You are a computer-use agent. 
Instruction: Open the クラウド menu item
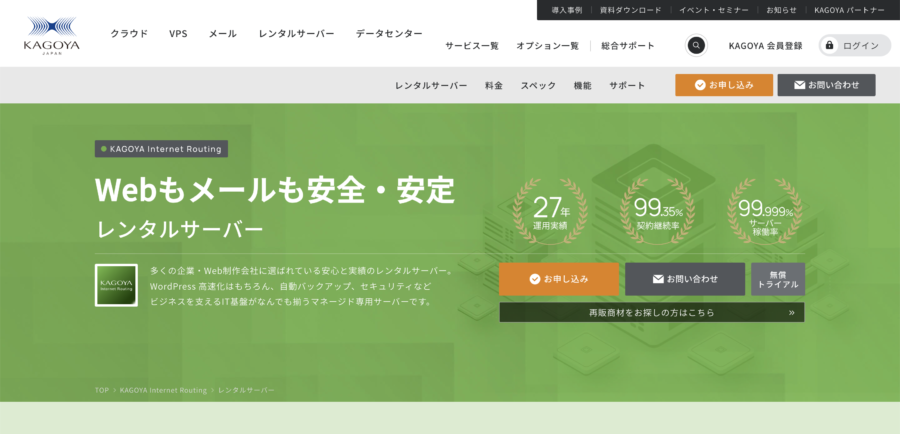click(129, 34)
